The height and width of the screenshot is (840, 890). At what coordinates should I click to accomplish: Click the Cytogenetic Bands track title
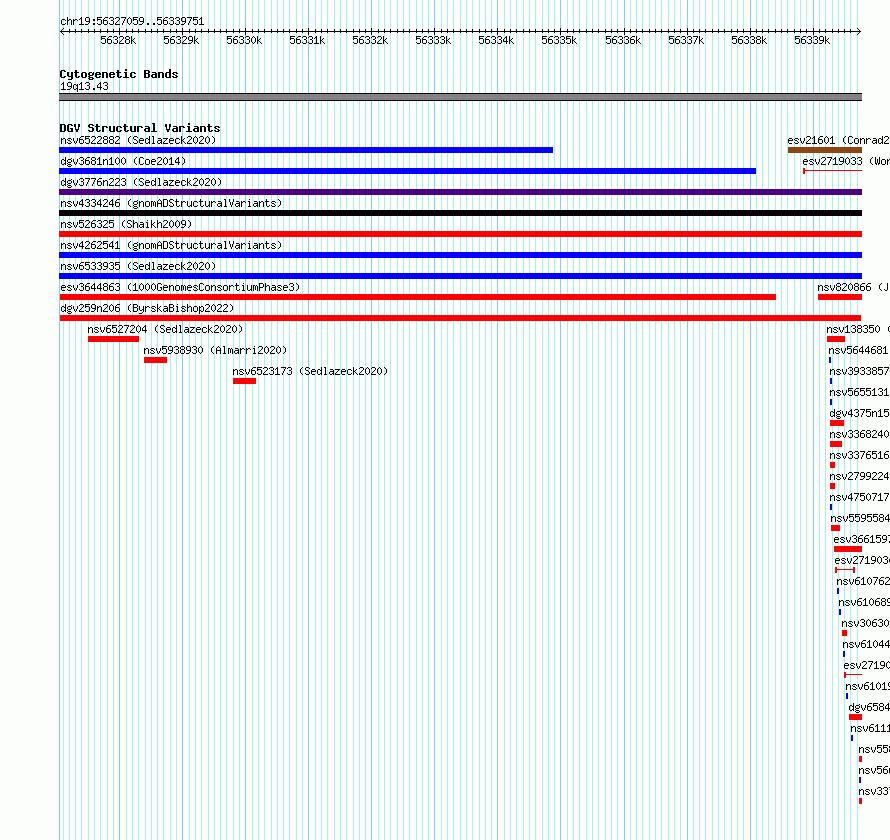click(x=119, y=74)
